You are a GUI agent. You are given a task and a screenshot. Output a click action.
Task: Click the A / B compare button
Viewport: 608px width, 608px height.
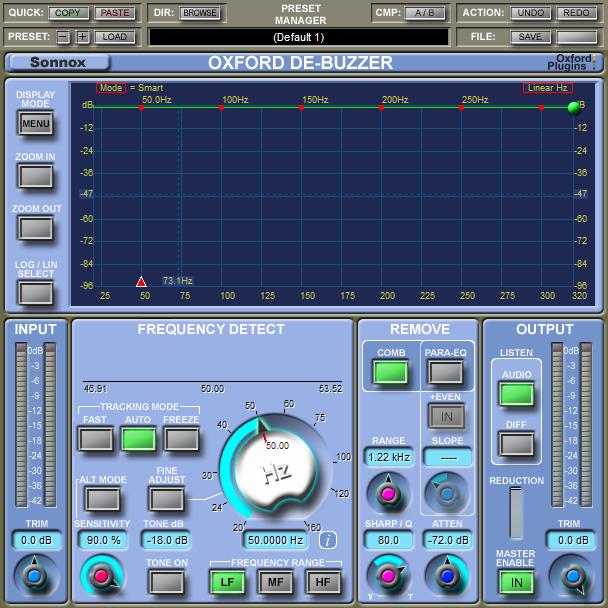pyautogui.click(x=425, y=13)
